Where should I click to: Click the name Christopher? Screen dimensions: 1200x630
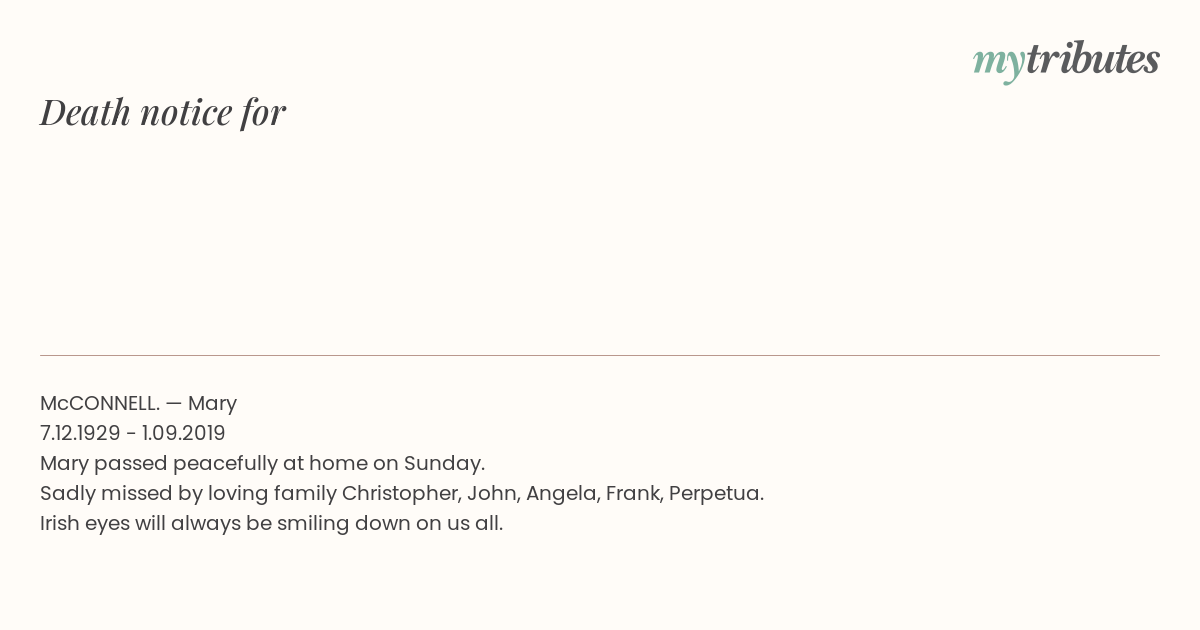401,493
